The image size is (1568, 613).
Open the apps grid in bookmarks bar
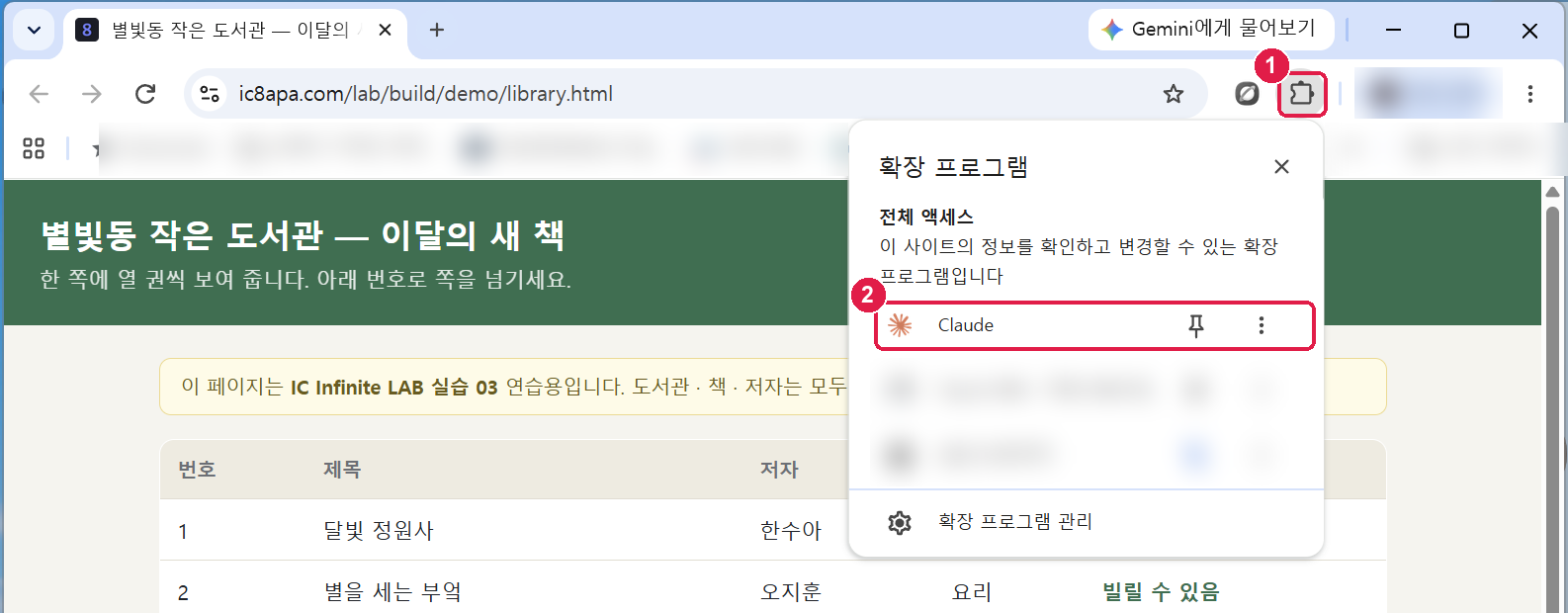coord(34,148)
